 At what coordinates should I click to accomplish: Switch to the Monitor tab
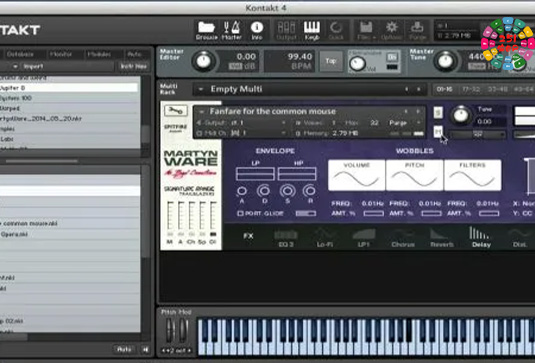coord(61,54)
